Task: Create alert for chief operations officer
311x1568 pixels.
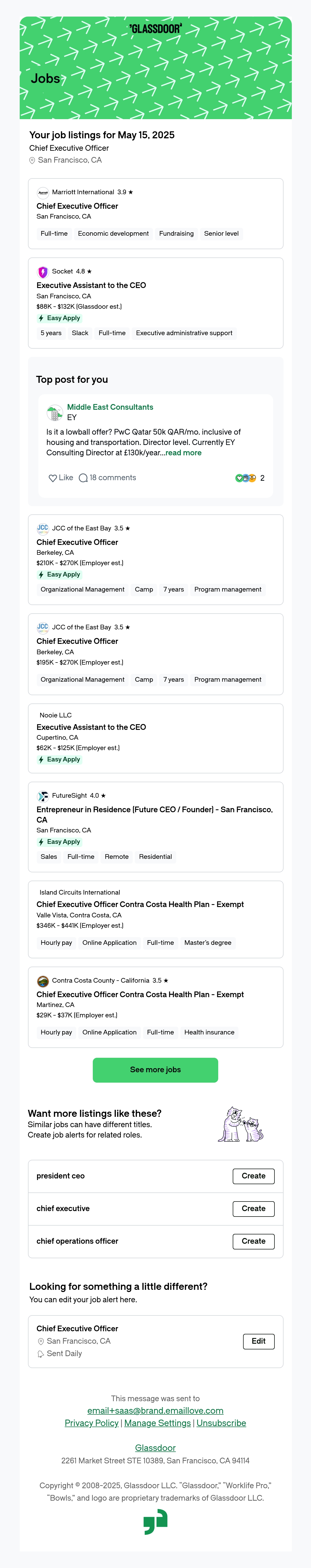Action: coord(253,1241)
